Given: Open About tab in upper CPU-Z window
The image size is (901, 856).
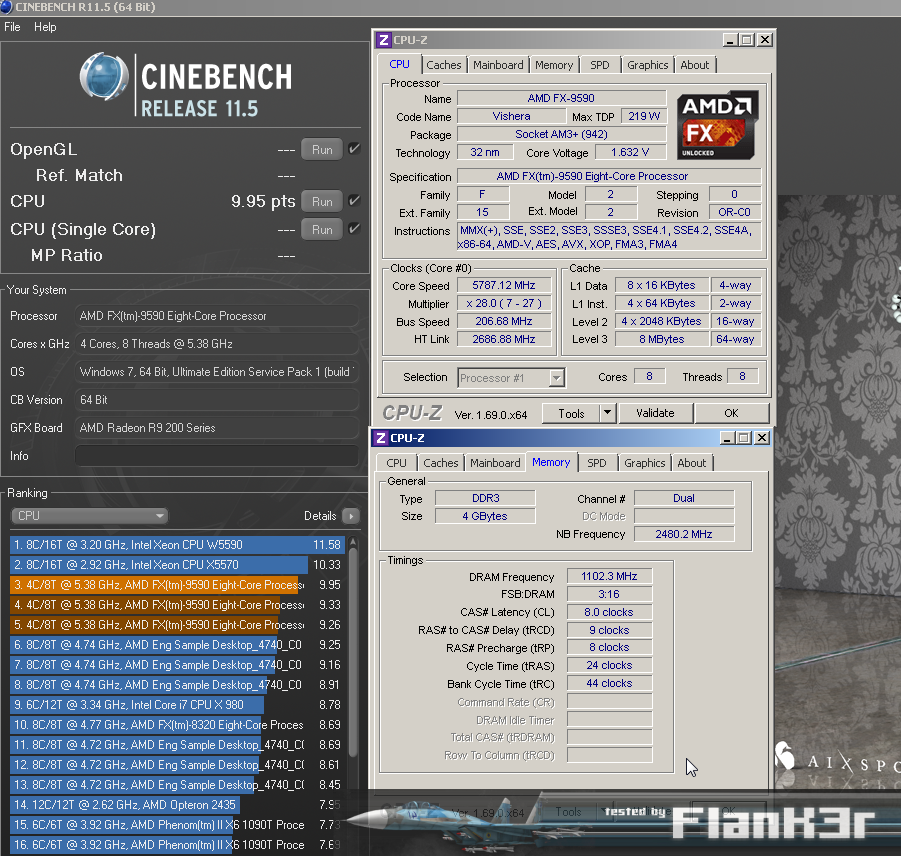Looking at the screenshot, I should coord(695,65).
